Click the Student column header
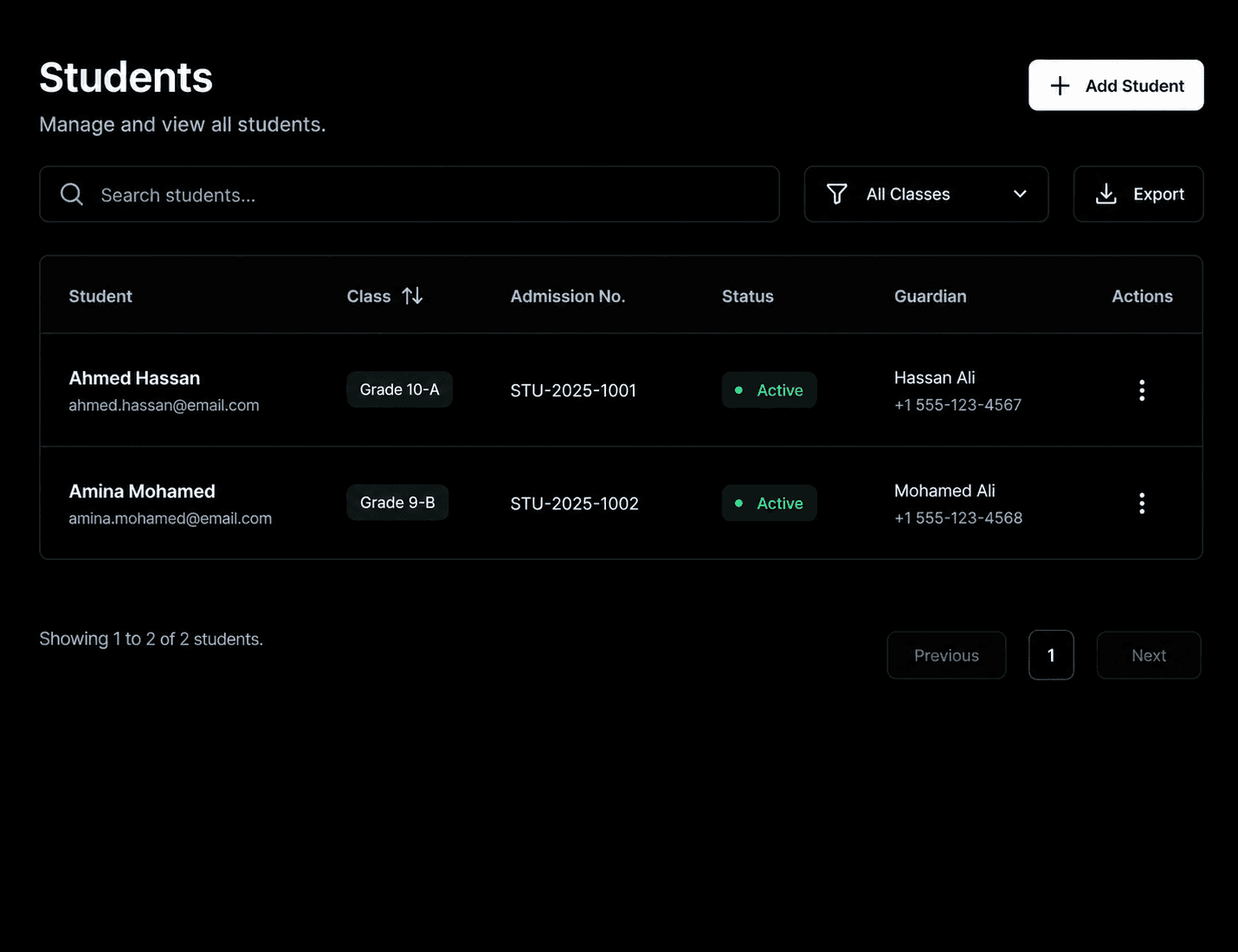The height and width of the screenshot is (952, 1238). tap(100, 296)
